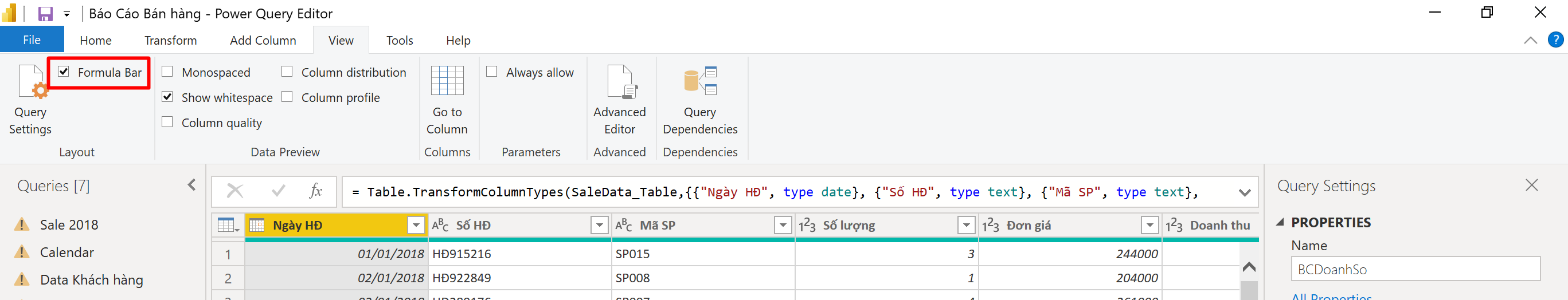1568x300 pixels.
Task: Click the Power BI logo icon
Action: 10,13
